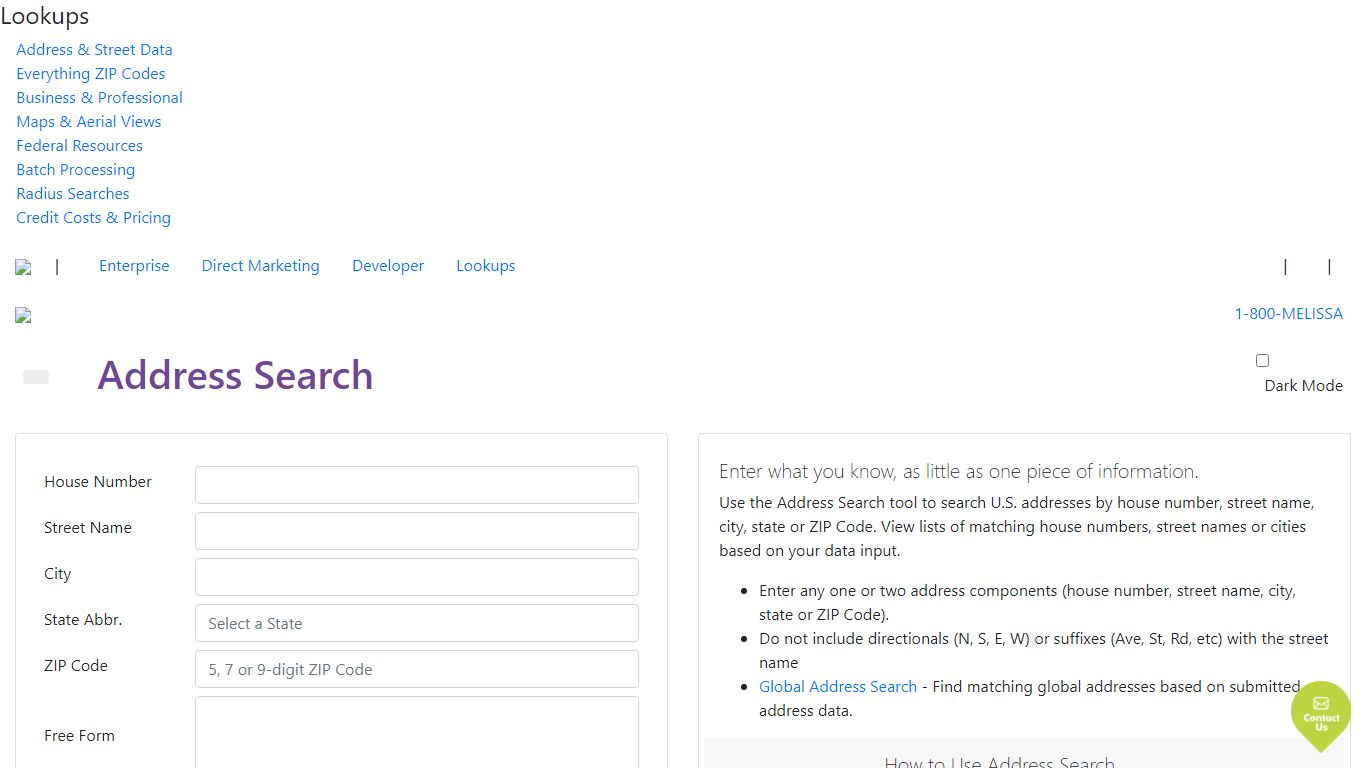Call link 1-800-MELISSA
This screenshot has height=768, width=1366.
pyautogui.click(x=1288, y=313)
